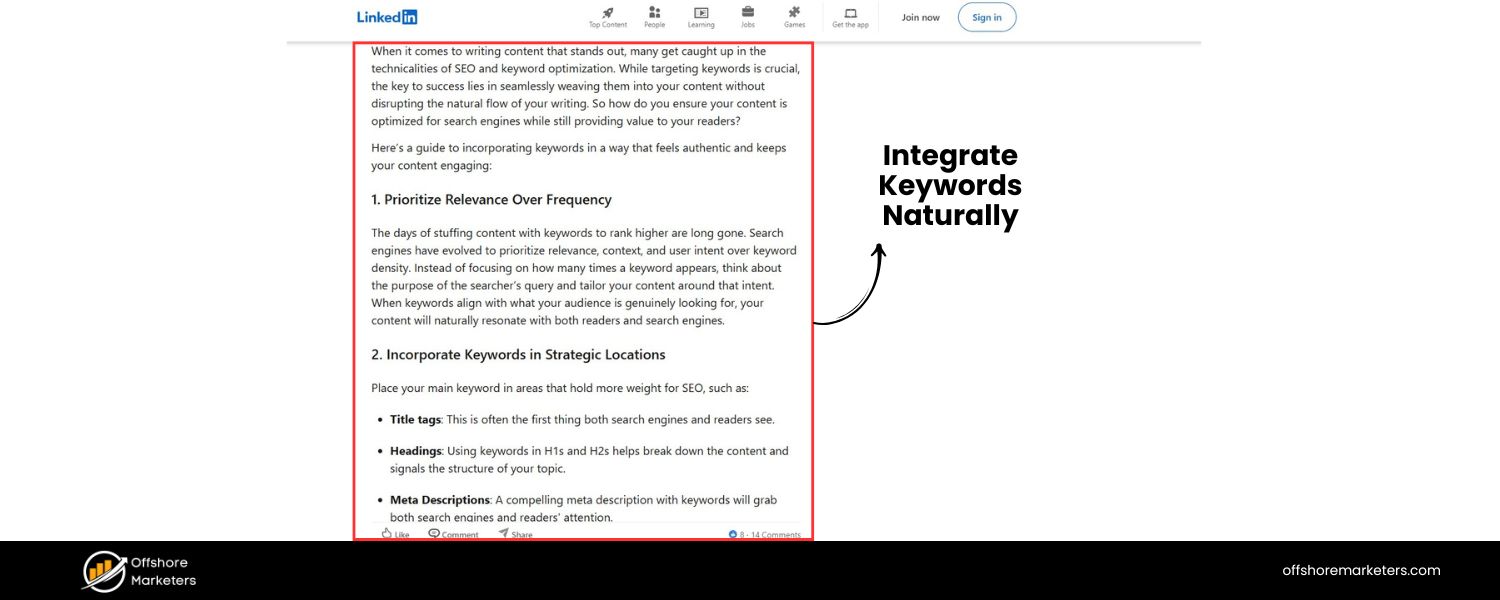Click the Offshore Marketers logo
The width and height of the screenshot is (1500, 600).
click(138, 570)
